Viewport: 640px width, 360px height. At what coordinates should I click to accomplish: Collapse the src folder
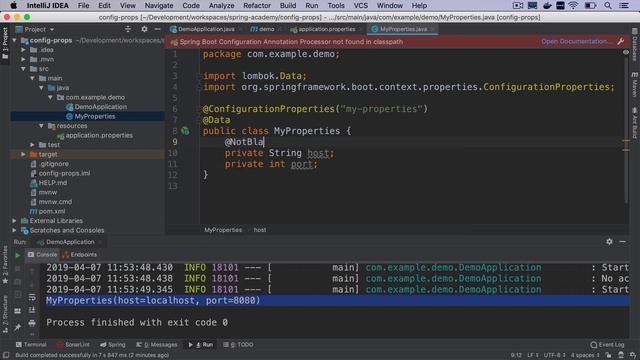24,69
